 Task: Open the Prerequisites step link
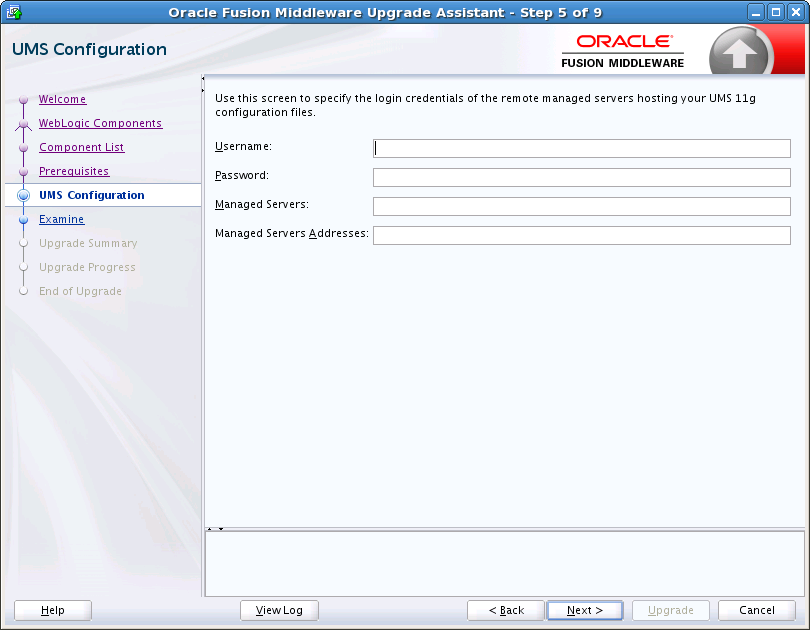coord(74,171)
